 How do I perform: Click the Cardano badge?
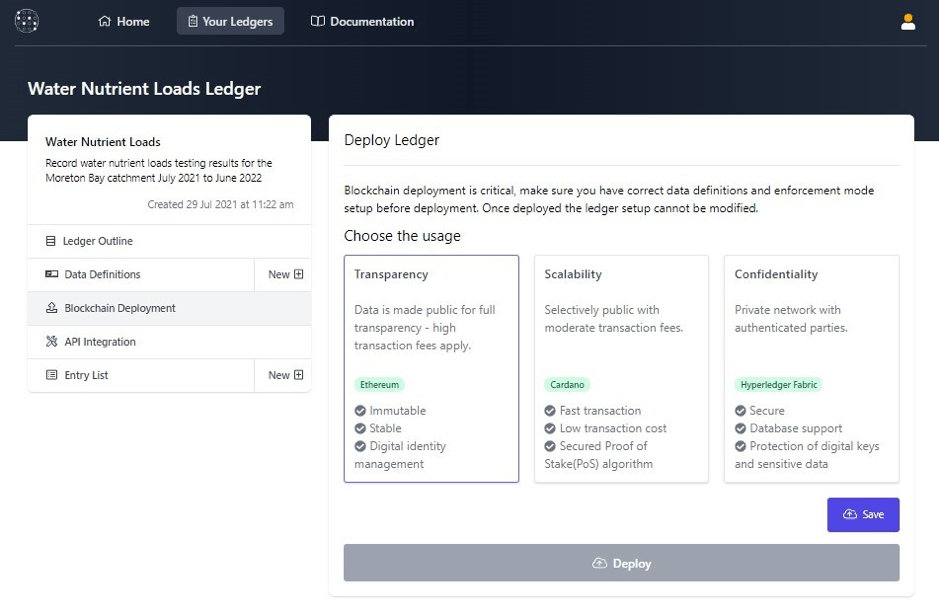click(567, 385)
